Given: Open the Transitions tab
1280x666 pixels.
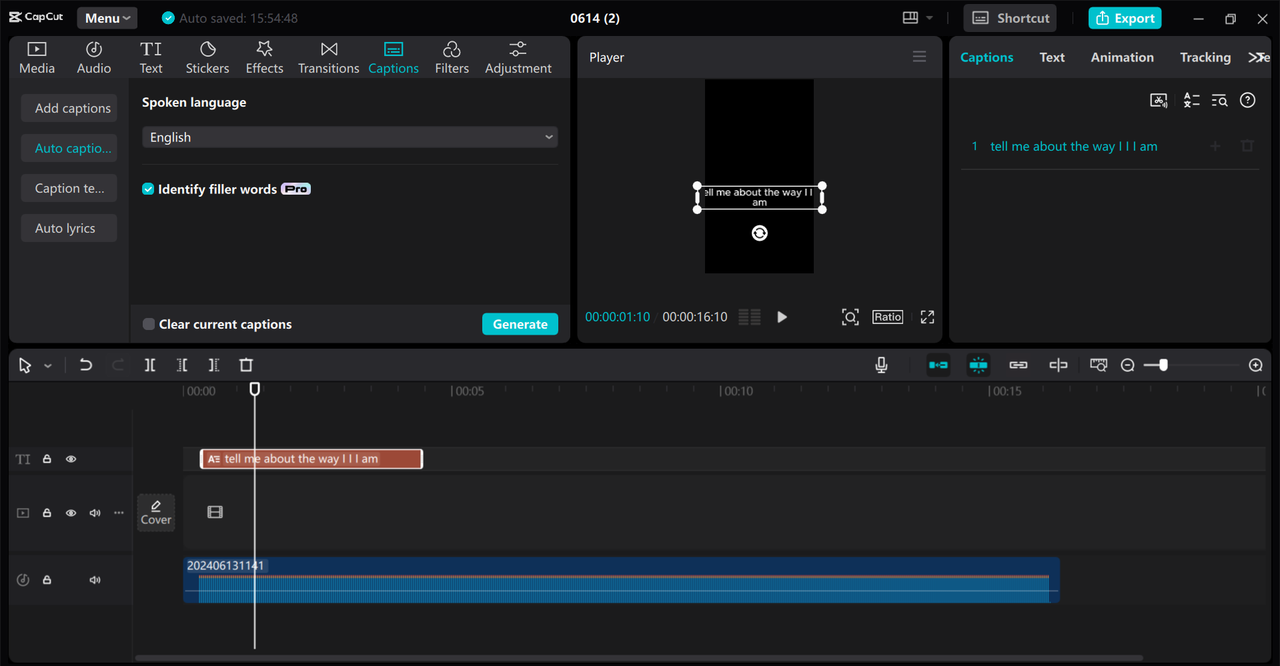Looking at the screenshot, I should [329, 58].
